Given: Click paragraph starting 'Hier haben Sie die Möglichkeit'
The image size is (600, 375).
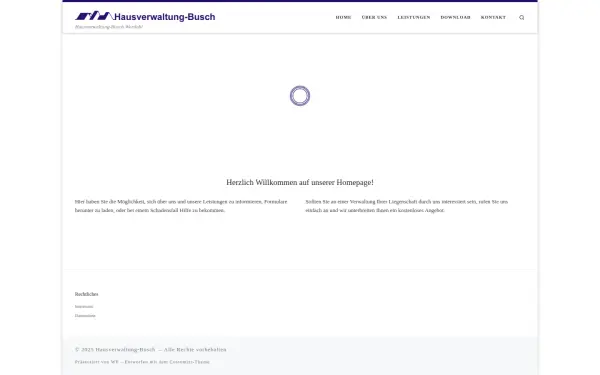Looking at the screenshot, I should [x=181, y=206].
